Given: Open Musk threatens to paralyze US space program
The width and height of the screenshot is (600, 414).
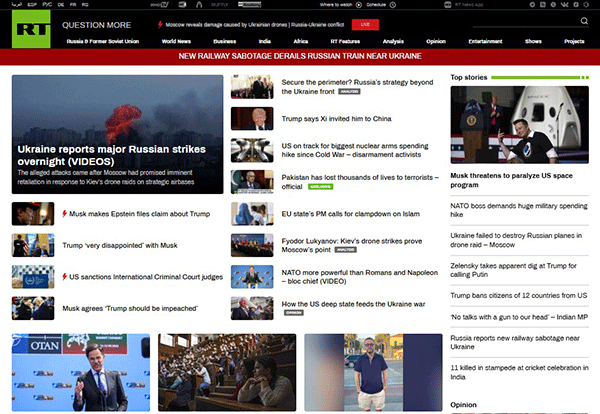Looking at the screenshot, I should click(511, 180).
